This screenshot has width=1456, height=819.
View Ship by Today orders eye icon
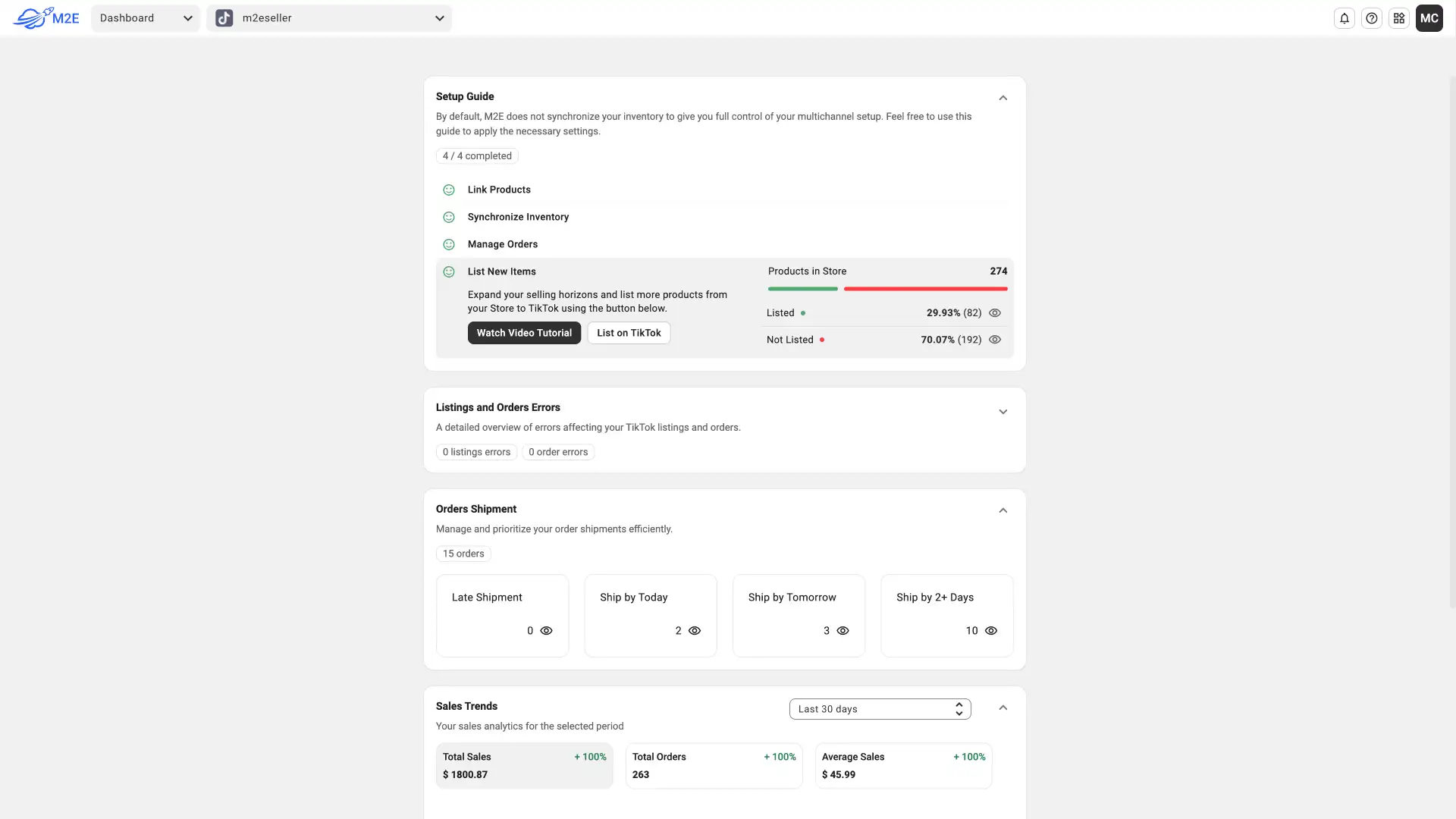[695, 631]
